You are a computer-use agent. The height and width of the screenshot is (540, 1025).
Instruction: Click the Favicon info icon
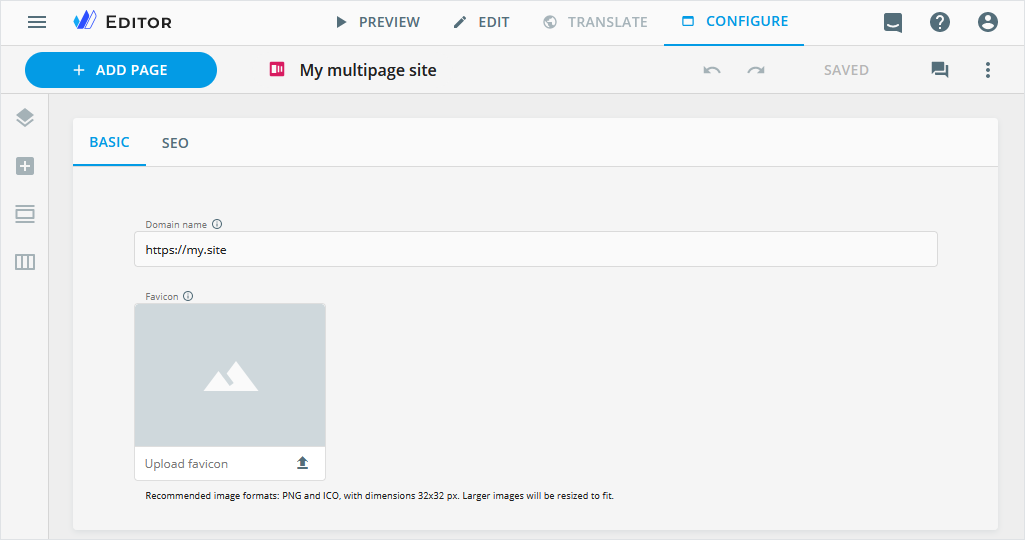click(x=188, y=296)
